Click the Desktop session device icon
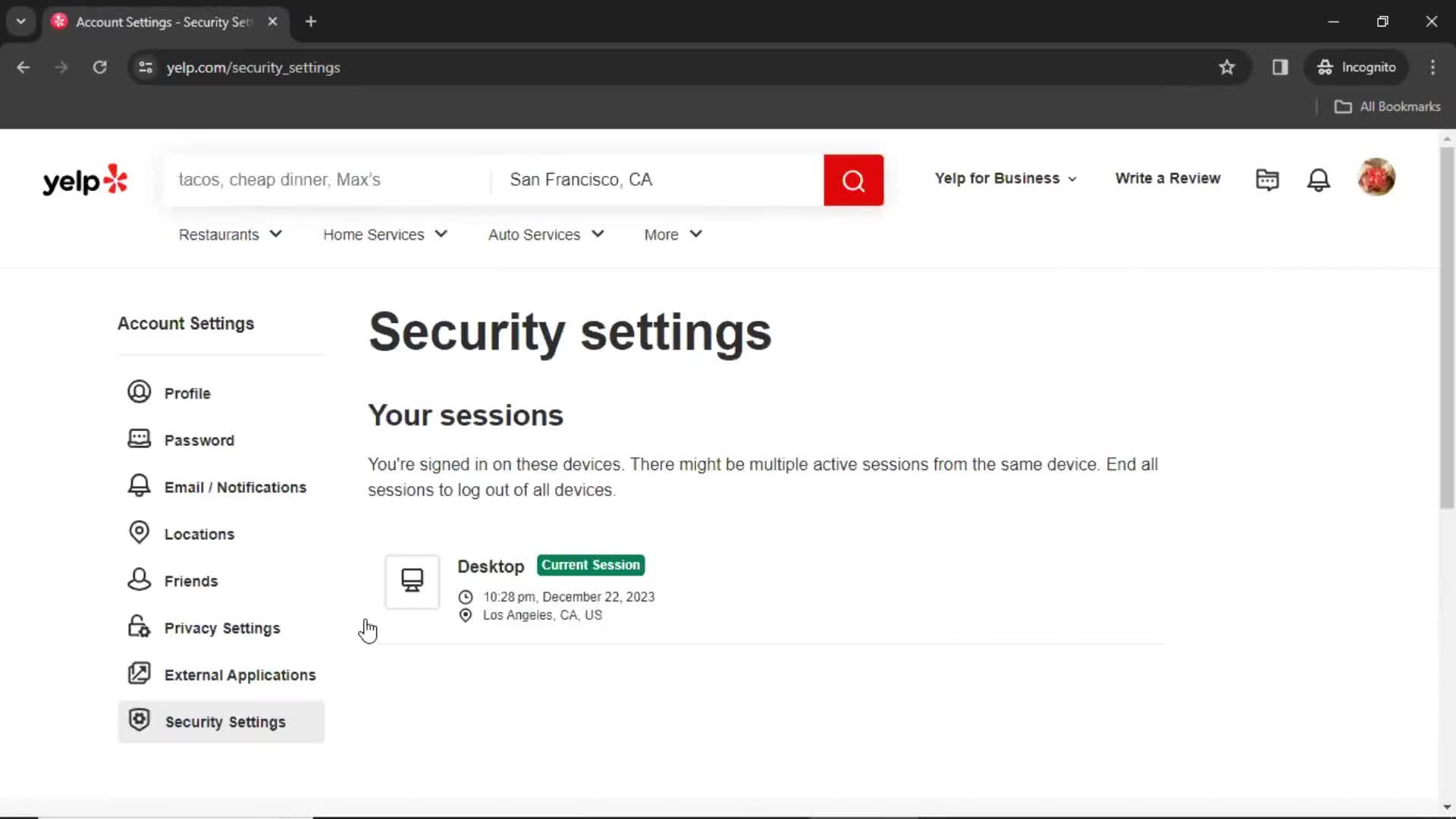This screenshot has height=819, width=1456. point(412,582)
